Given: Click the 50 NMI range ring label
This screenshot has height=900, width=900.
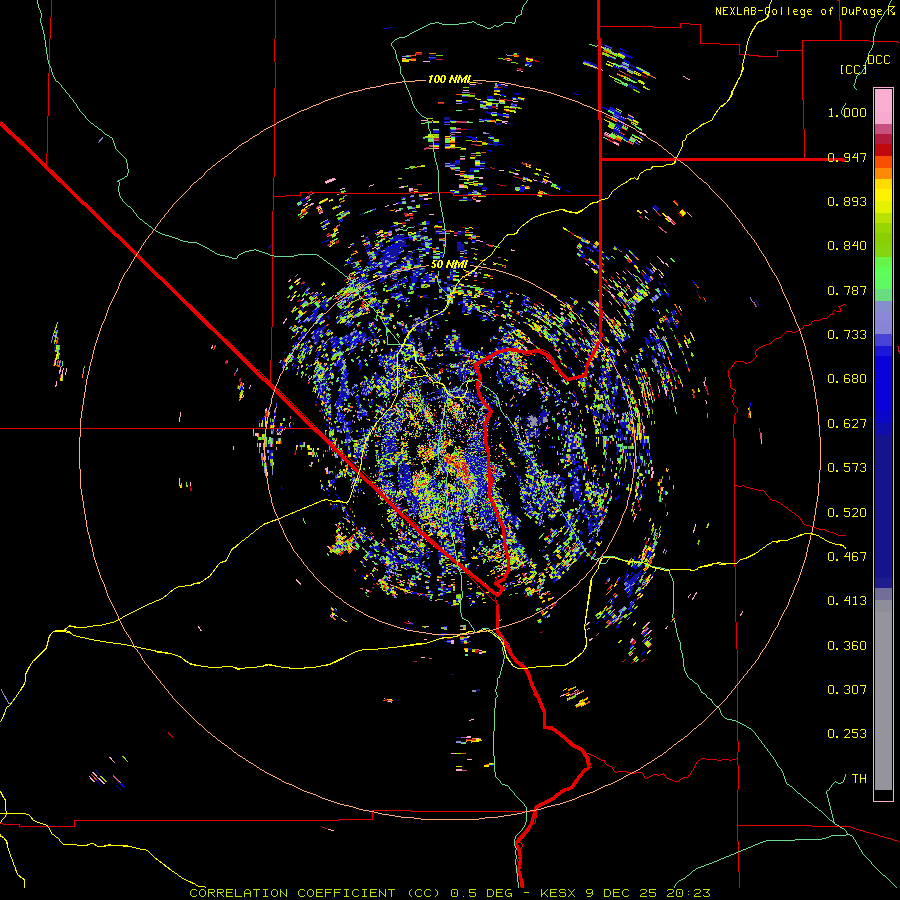Looking at the screenshot, I should tap(449, 265).
